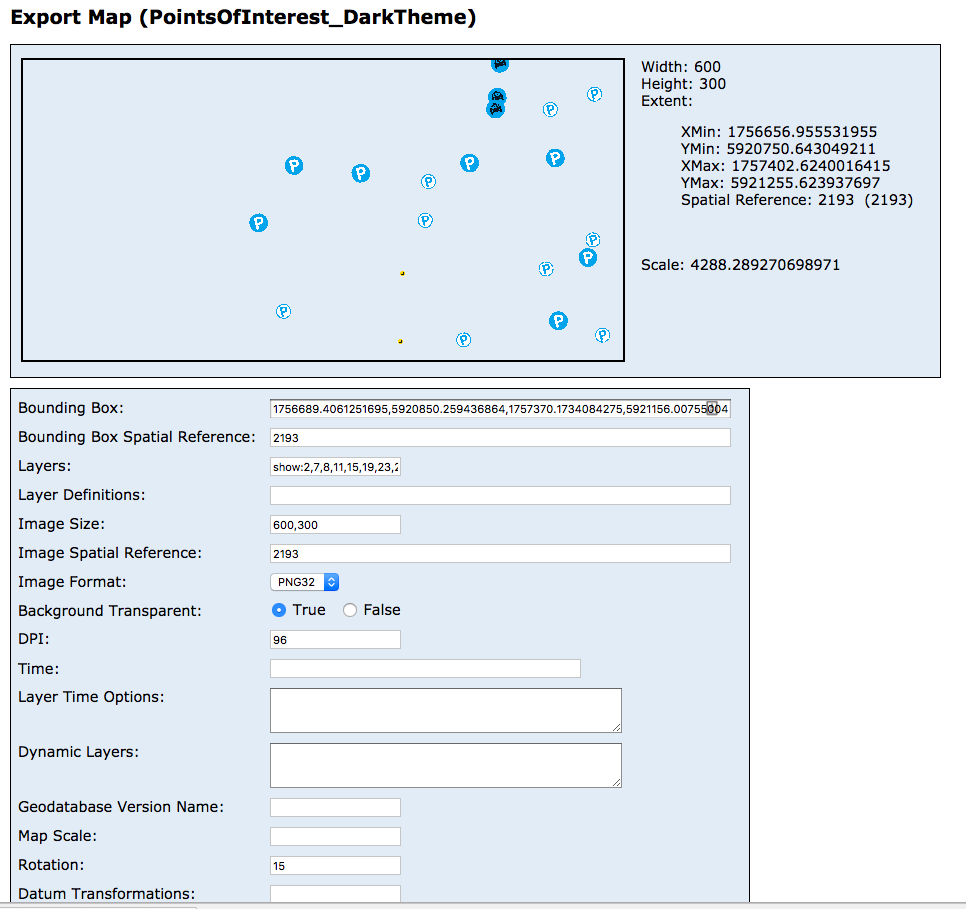Click the 'Layers:' label
This screenshot has width=966, height=909.
(44, 466)
